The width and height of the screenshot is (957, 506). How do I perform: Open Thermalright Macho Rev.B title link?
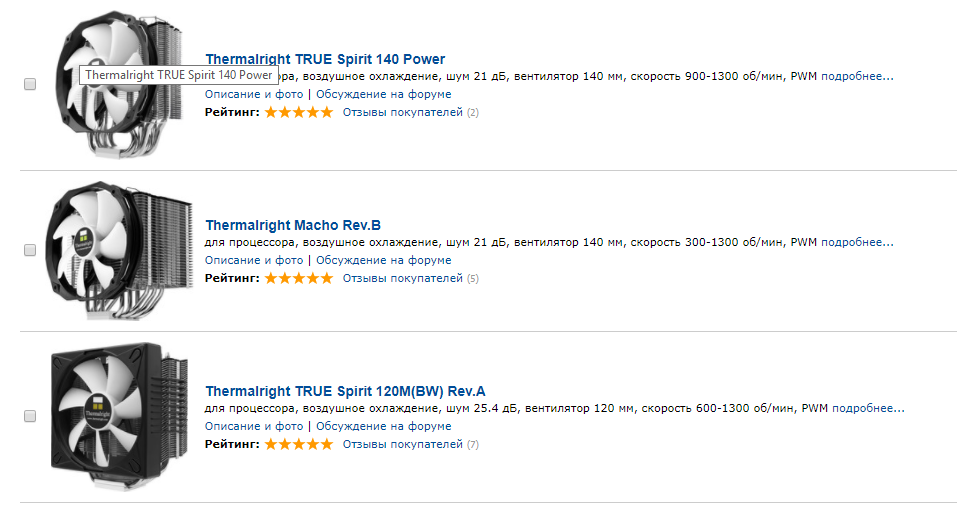293,225
